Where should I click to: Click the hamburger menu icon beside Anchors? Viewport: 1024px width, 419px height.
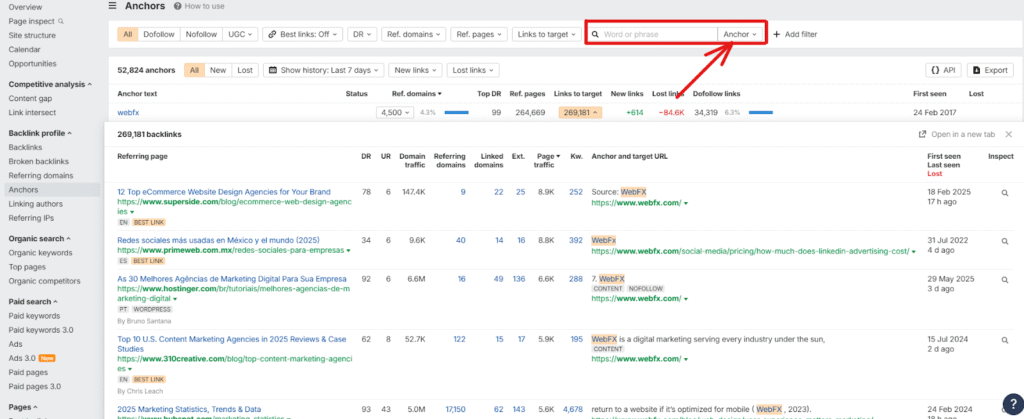[x=113, y=6]
